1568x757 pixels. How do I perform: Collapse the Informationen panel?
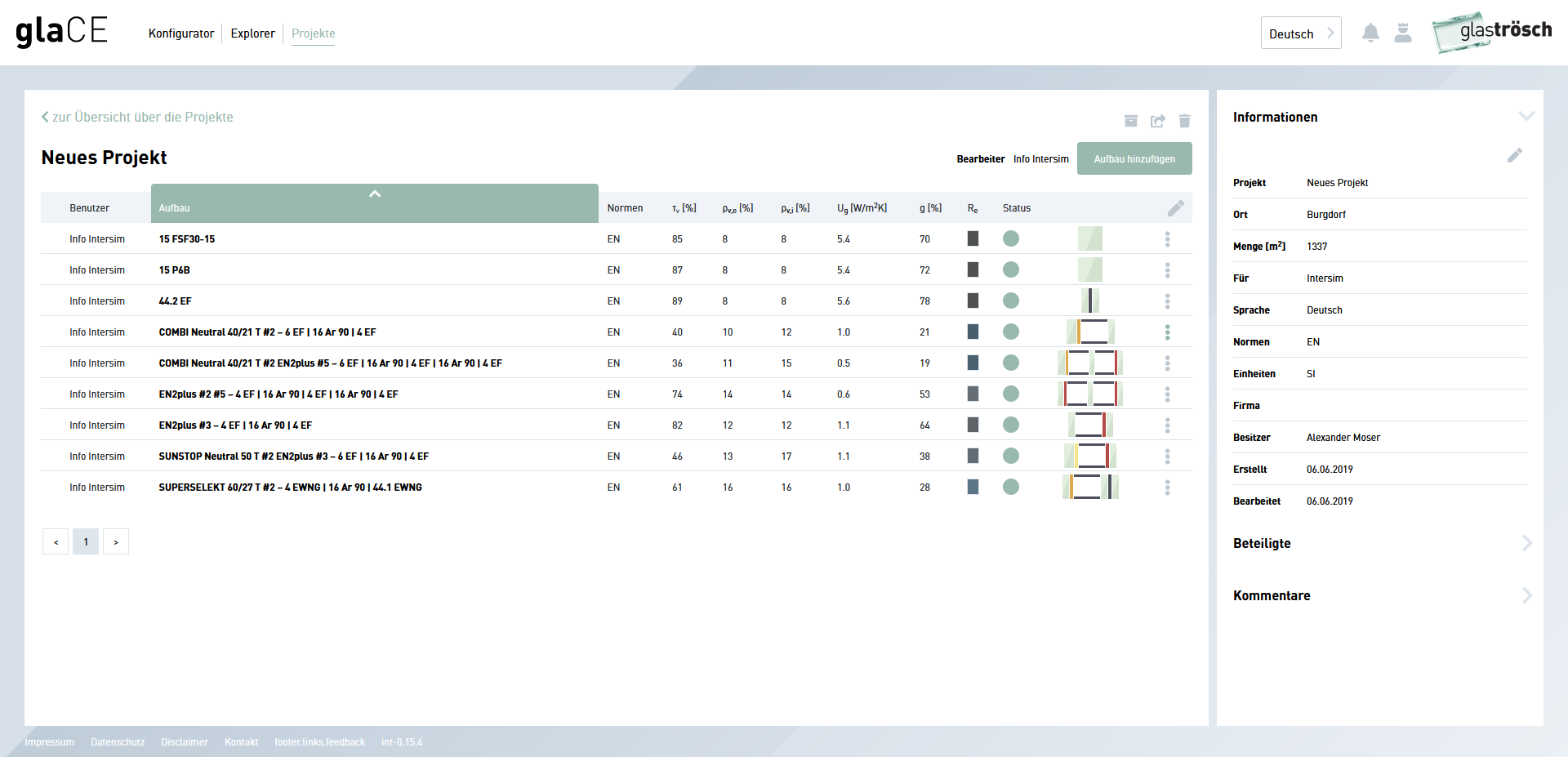click(x=1526, y=116)
